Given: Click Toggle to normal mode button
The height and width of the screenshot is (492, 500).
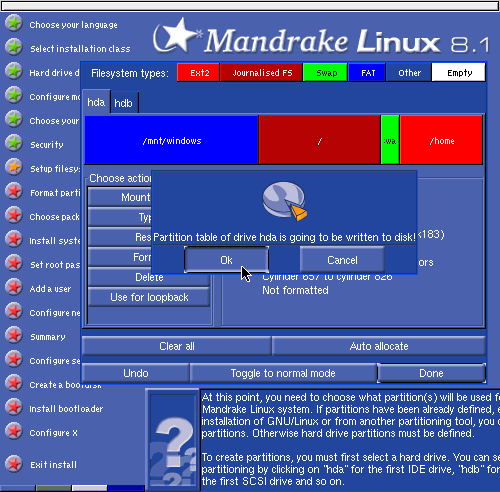Looking at the screenshot, I should coord(283,373).
